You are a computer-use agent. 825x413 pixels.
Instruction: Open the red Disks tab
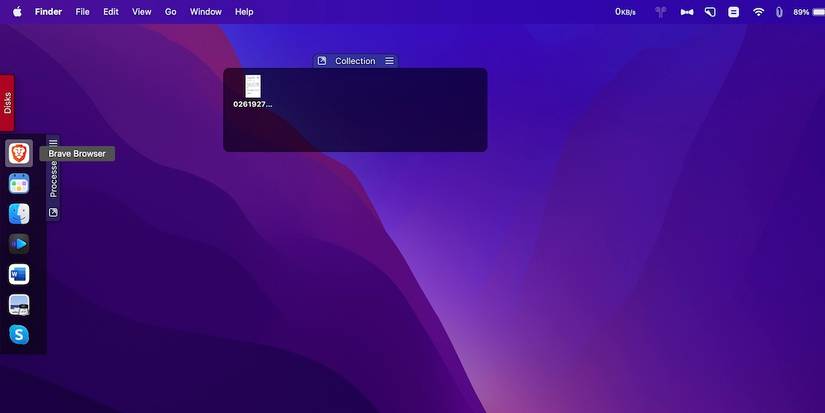coord(7,103)
